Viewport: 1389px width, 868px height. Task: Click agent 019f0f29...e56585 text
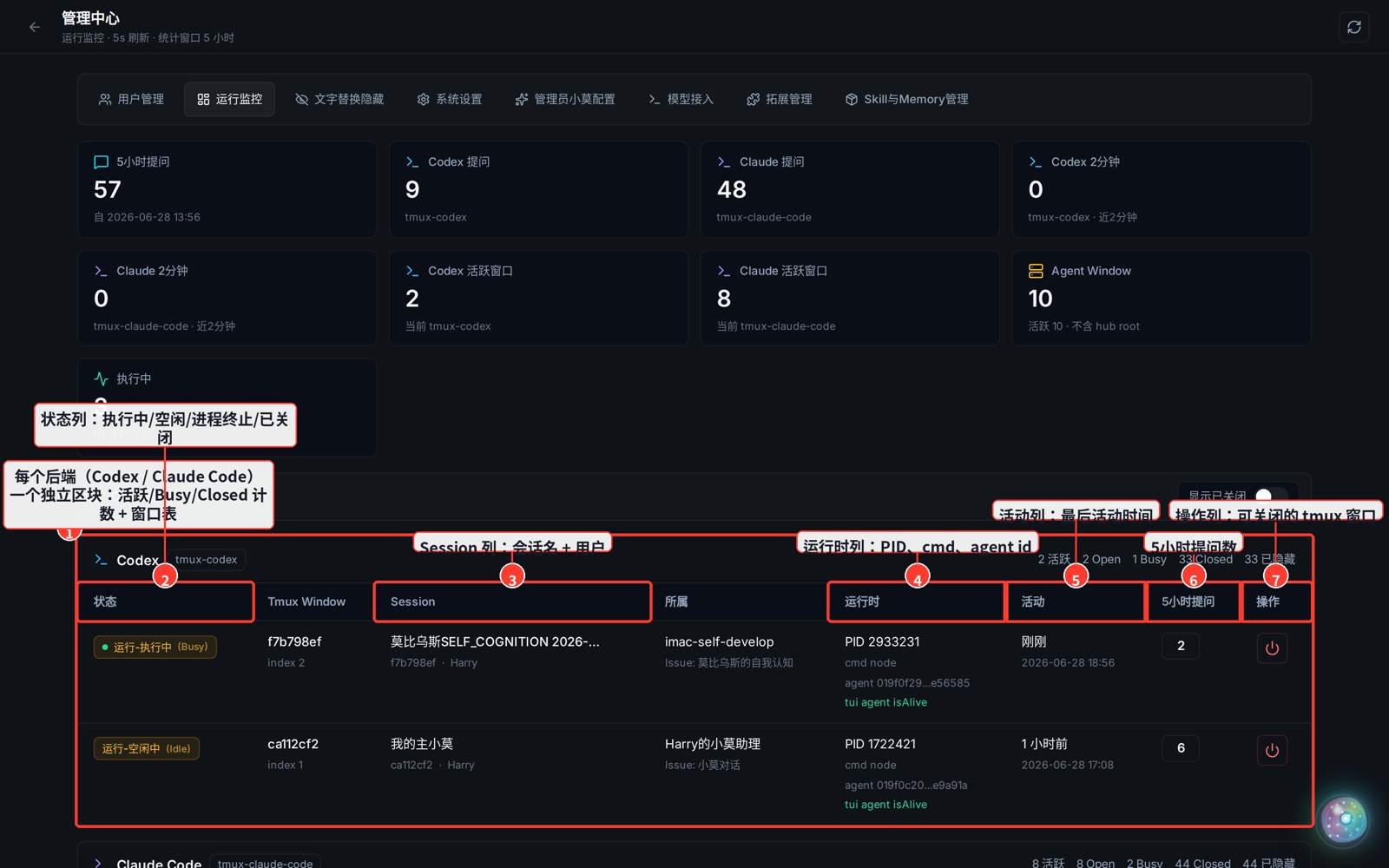[x=907, y=682]
